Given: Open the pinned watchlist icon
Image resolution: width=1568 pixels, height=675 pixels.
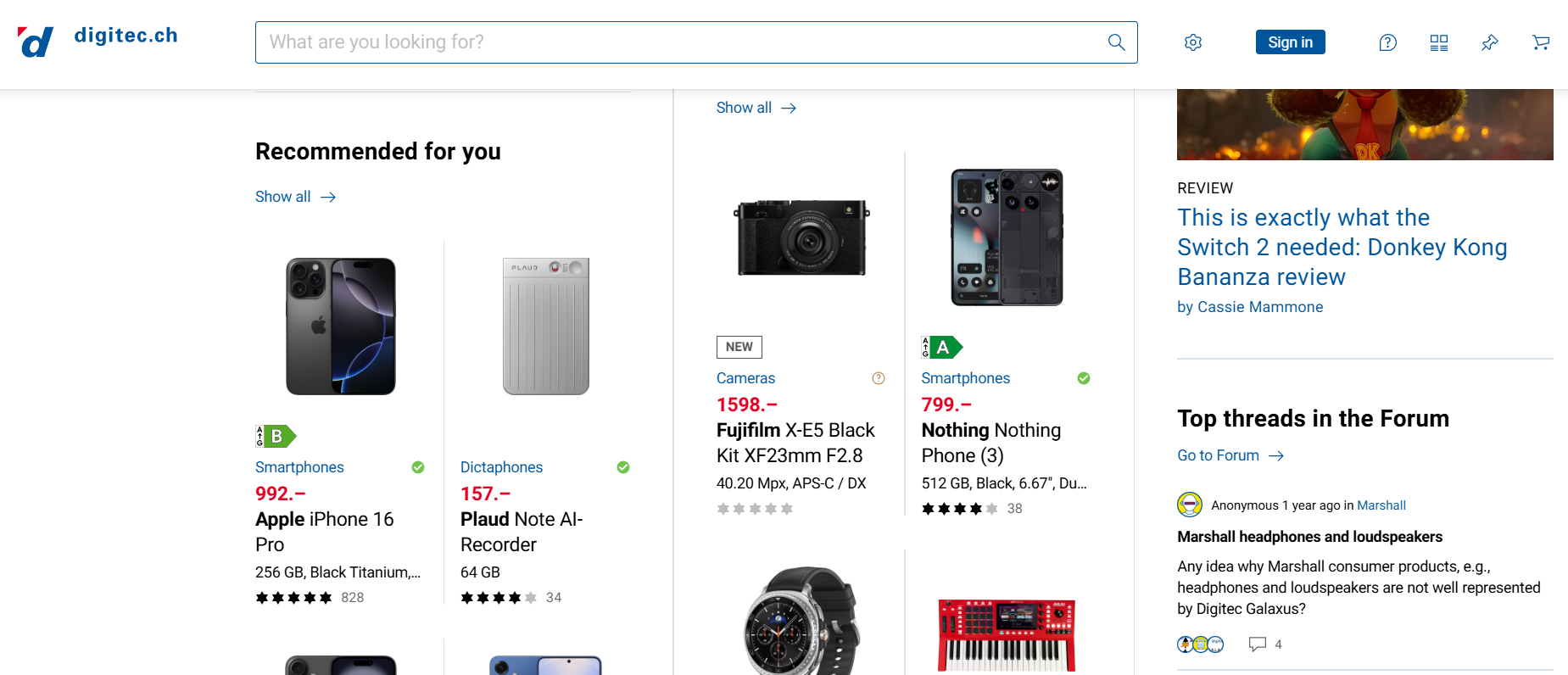Looking at the screenshot, I should [1490, 42].
